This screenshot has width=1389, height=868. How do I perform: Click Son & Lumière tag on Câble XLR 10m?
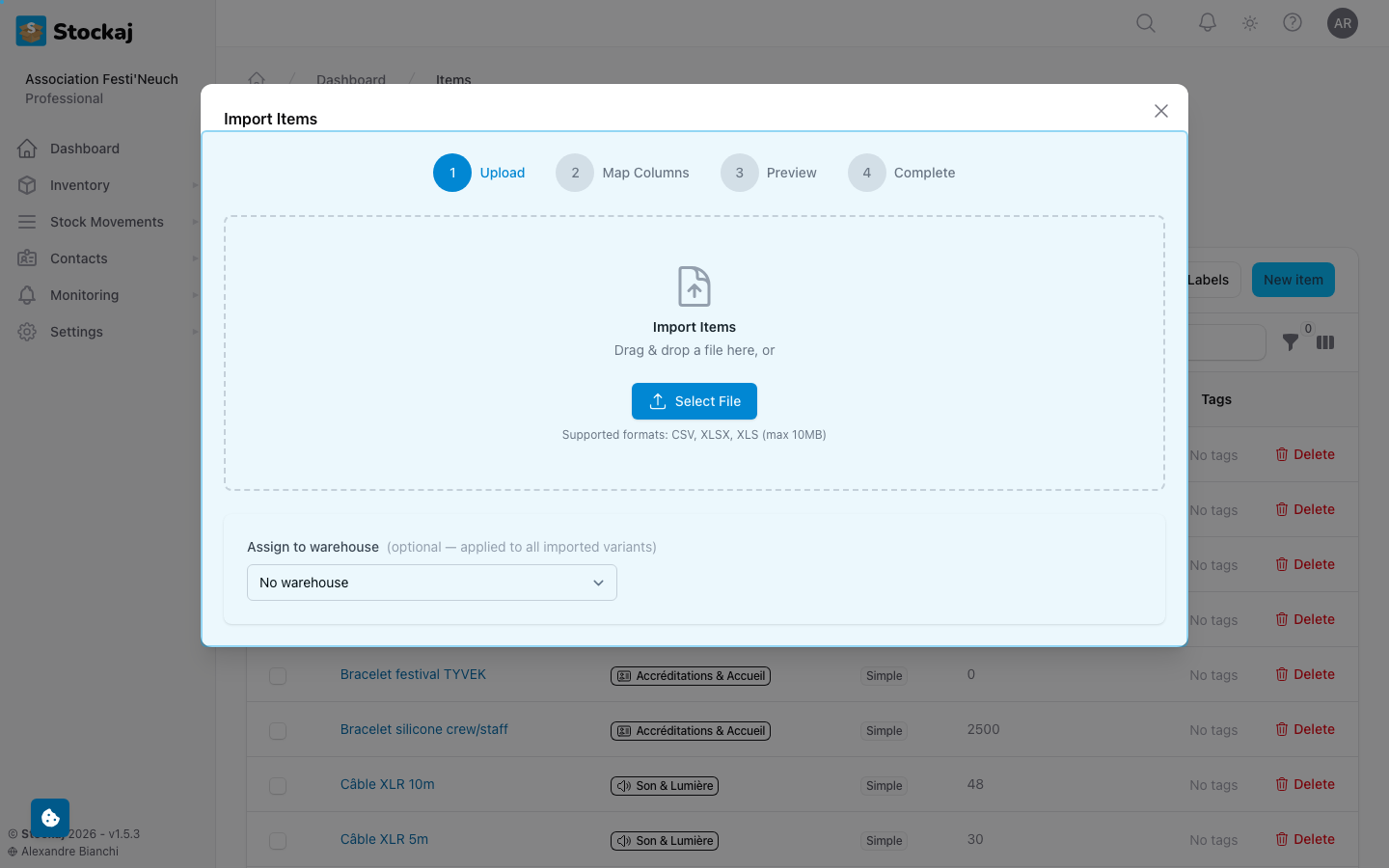[665, 786]
